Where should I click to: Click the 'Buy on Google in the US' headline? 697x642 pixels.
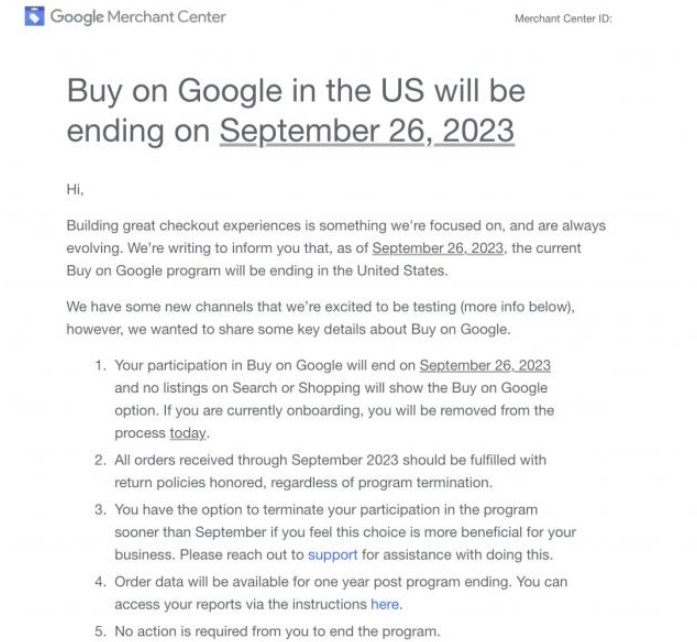(296, 110)
